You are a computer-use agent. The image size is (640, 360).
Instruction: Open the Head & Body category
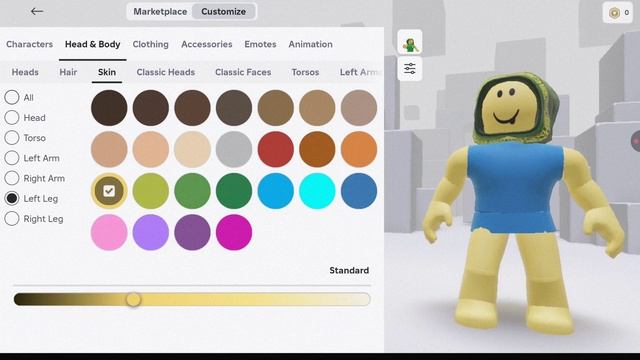coord(93,44)
